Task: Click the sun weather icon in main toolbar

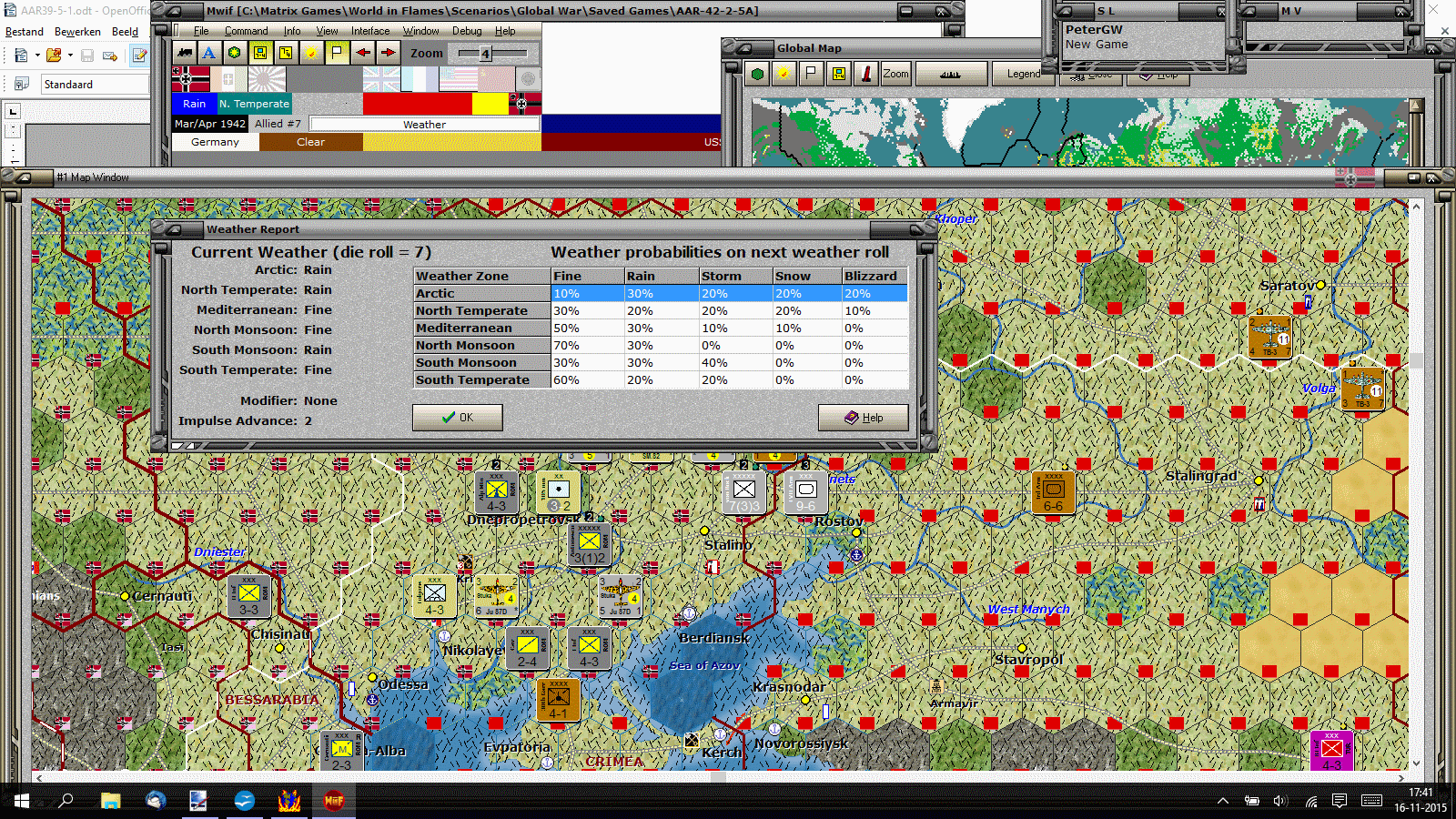Action: click(311, 53)
